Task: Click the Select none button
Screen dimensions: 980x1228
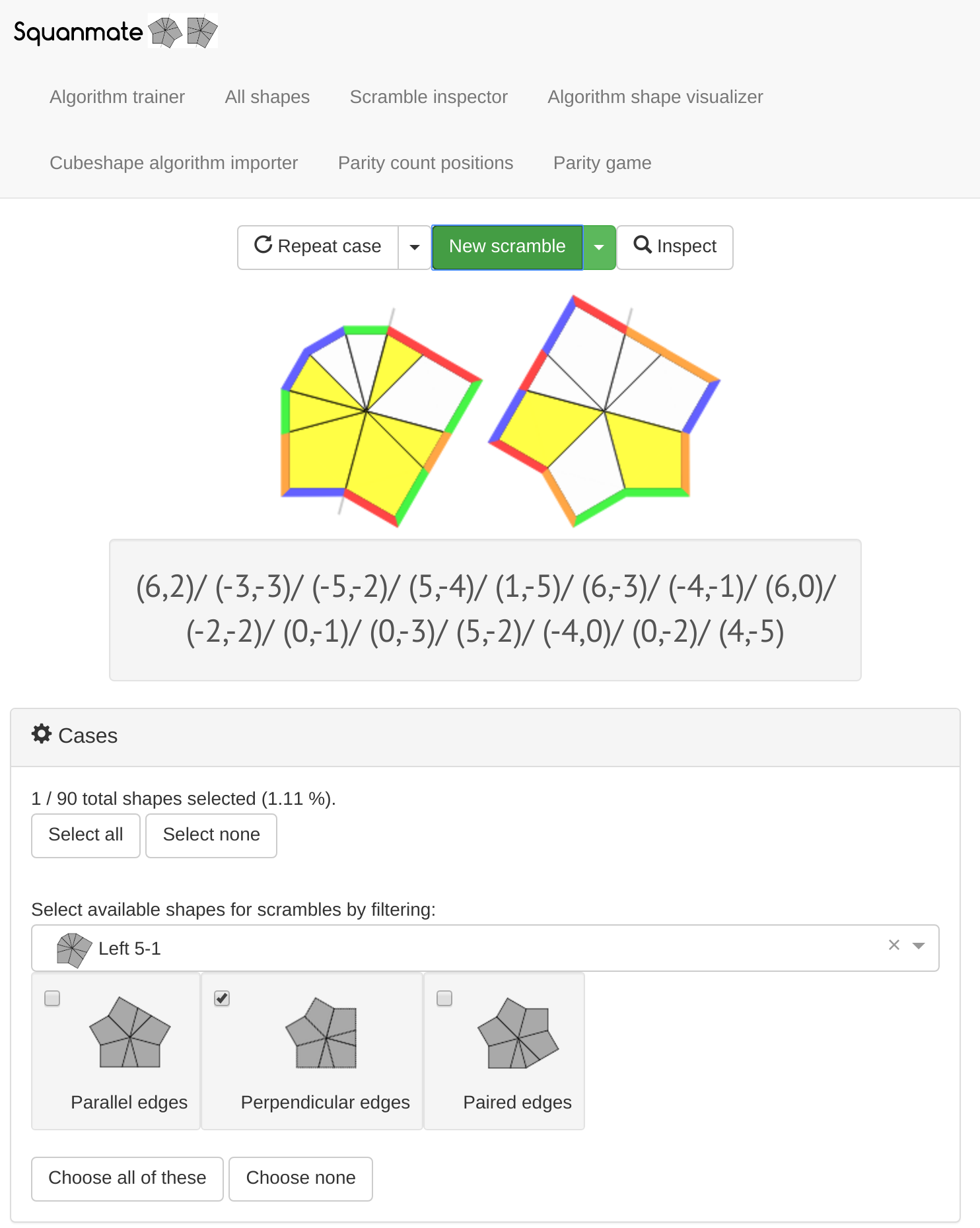Action: tap(211, 835)
